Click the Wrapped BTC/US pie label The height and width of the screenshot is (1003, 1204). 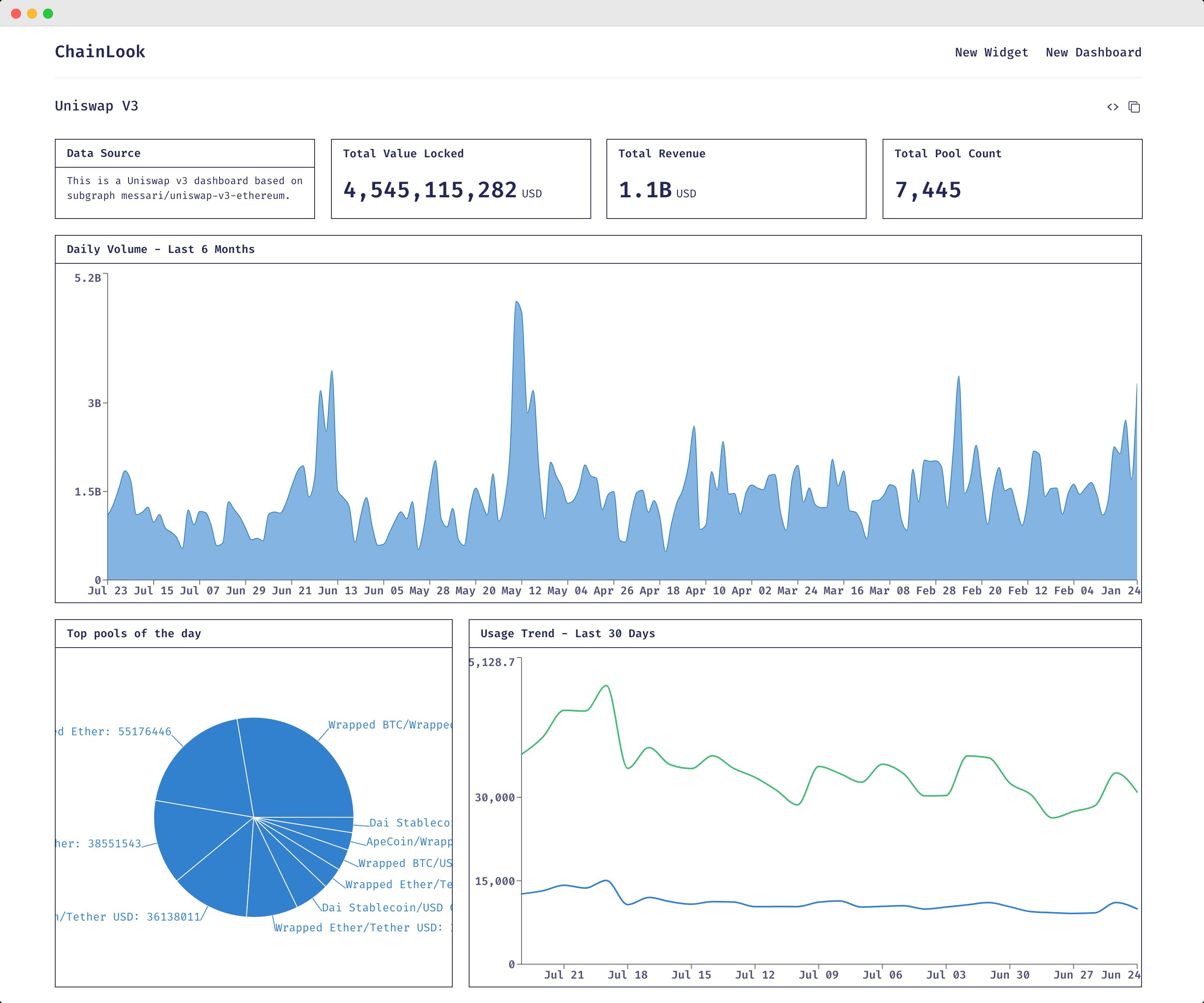[405, 863]
